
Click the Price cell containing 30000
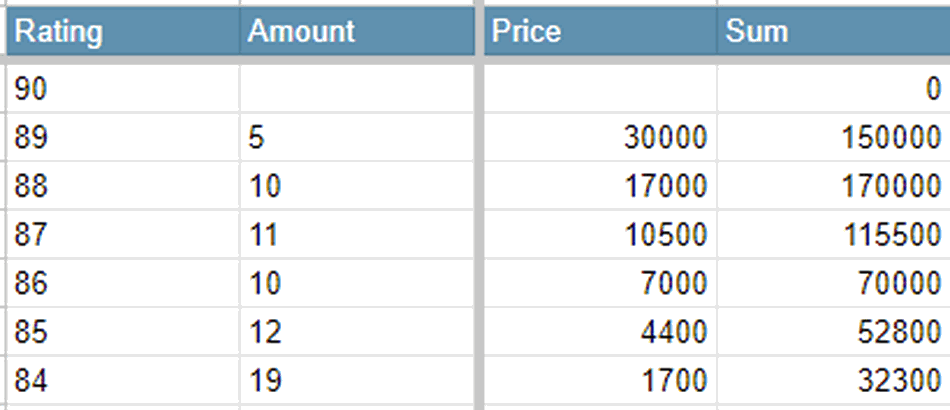click(600, 137)
